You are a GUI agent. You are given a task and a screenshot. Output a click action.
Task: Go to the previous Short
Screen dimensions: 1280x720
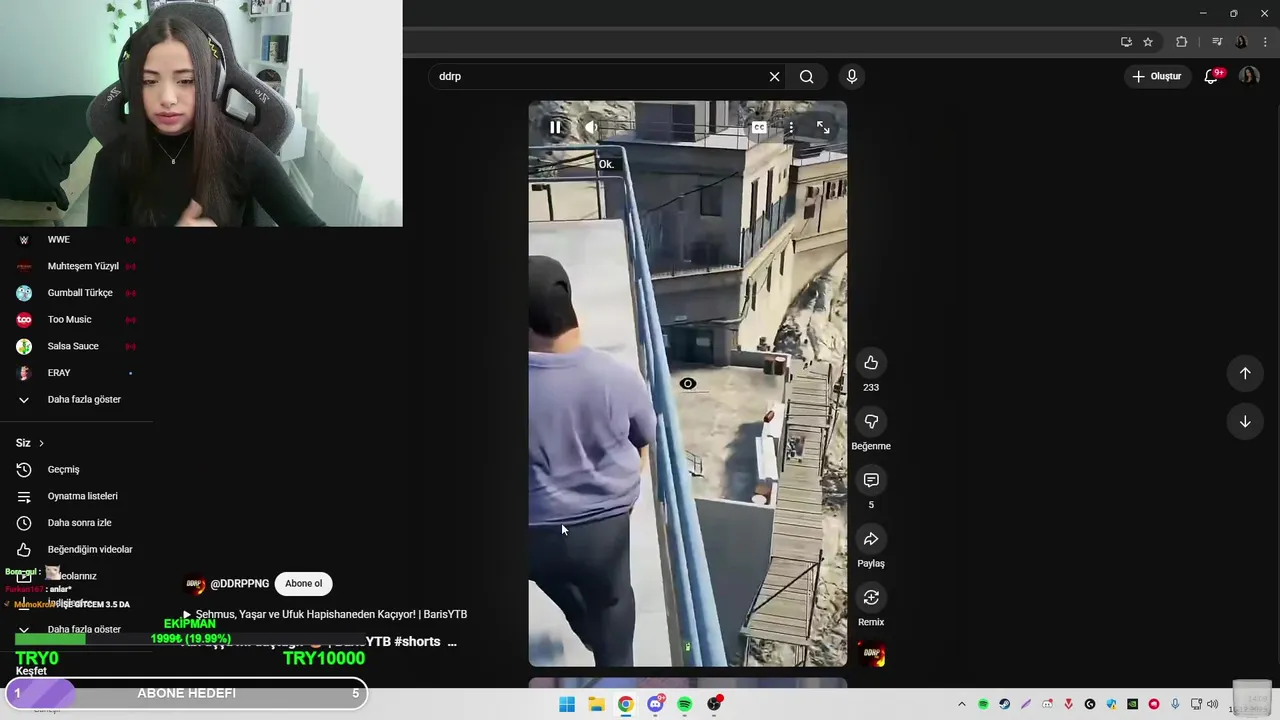coord(1245,373)
